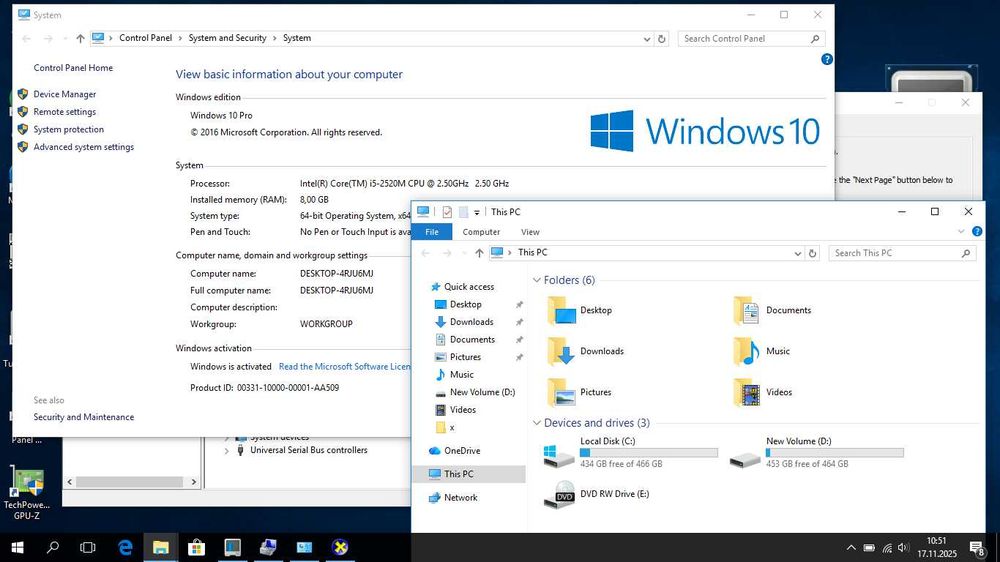Collapse the Folders (6) group

(536, 280)
